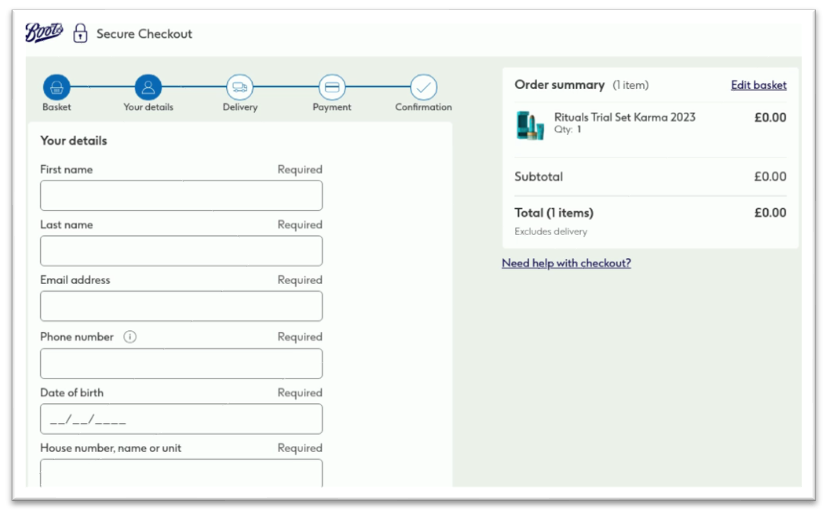The image size is (828, 516).
Task: Focus the Last name input field
Action: [181, 250]
